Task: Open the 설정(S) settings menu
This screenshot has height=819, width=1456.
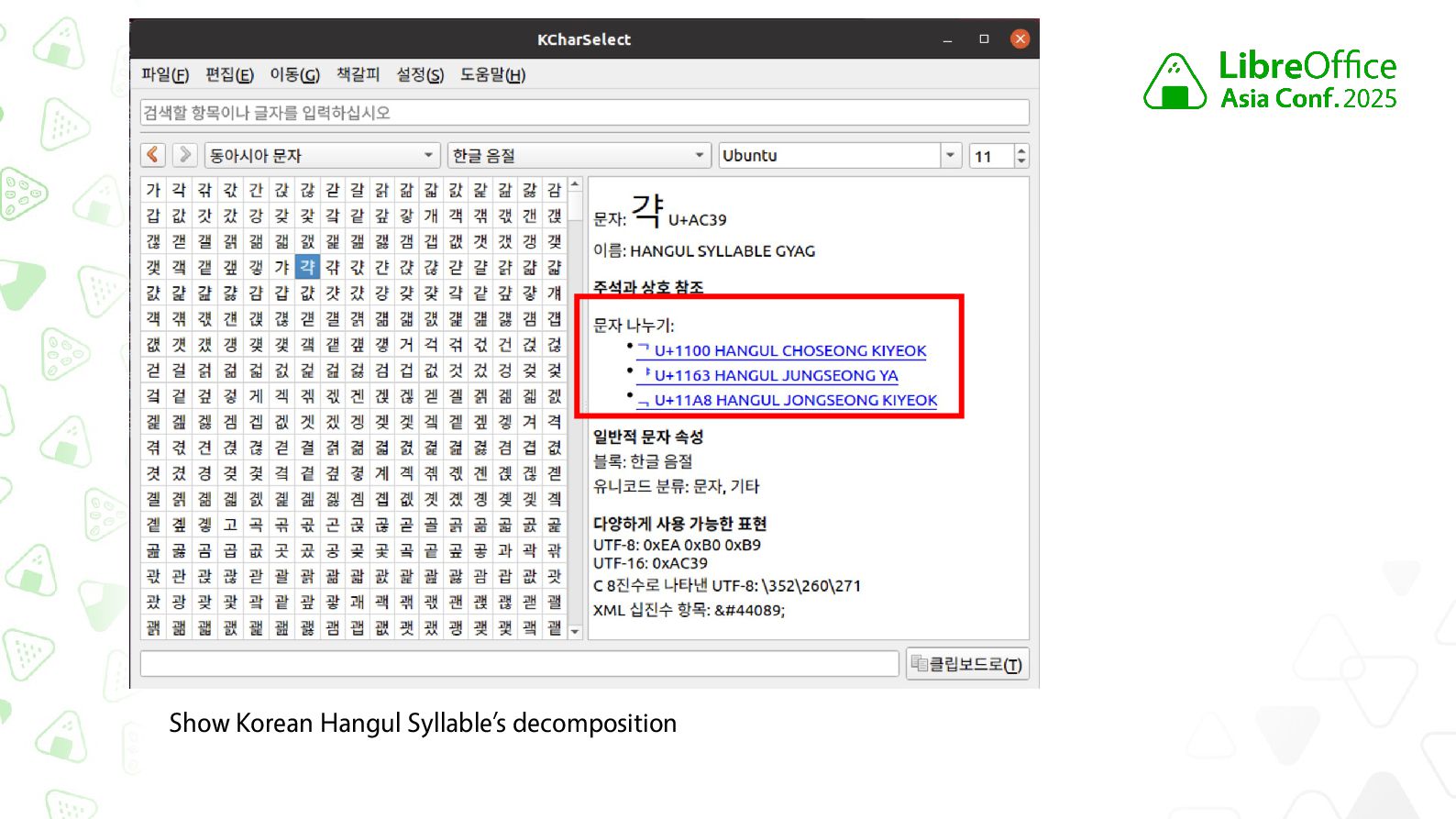Action: (x=420, y=75)
